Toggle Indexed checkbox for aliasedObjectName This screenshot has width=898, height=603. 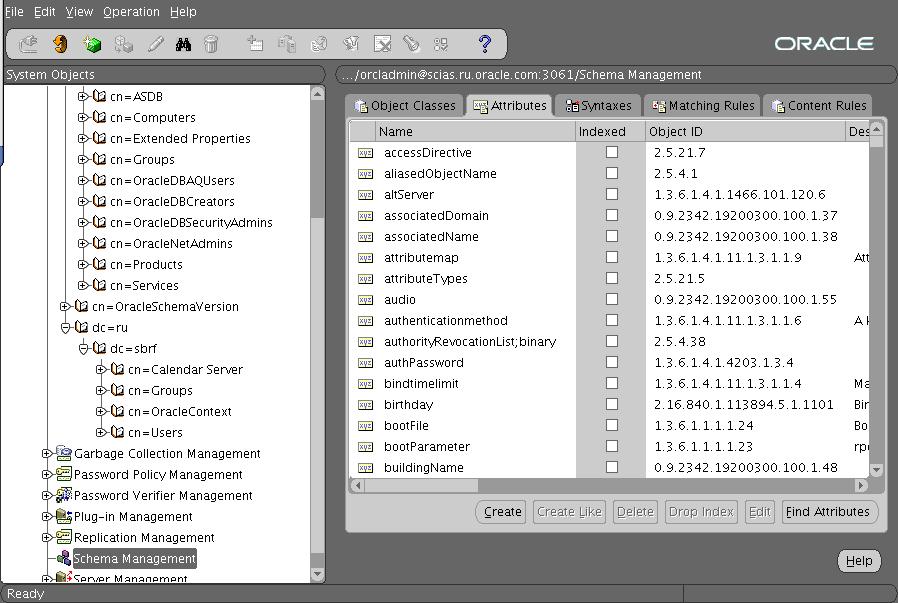(x=612, y=173)
